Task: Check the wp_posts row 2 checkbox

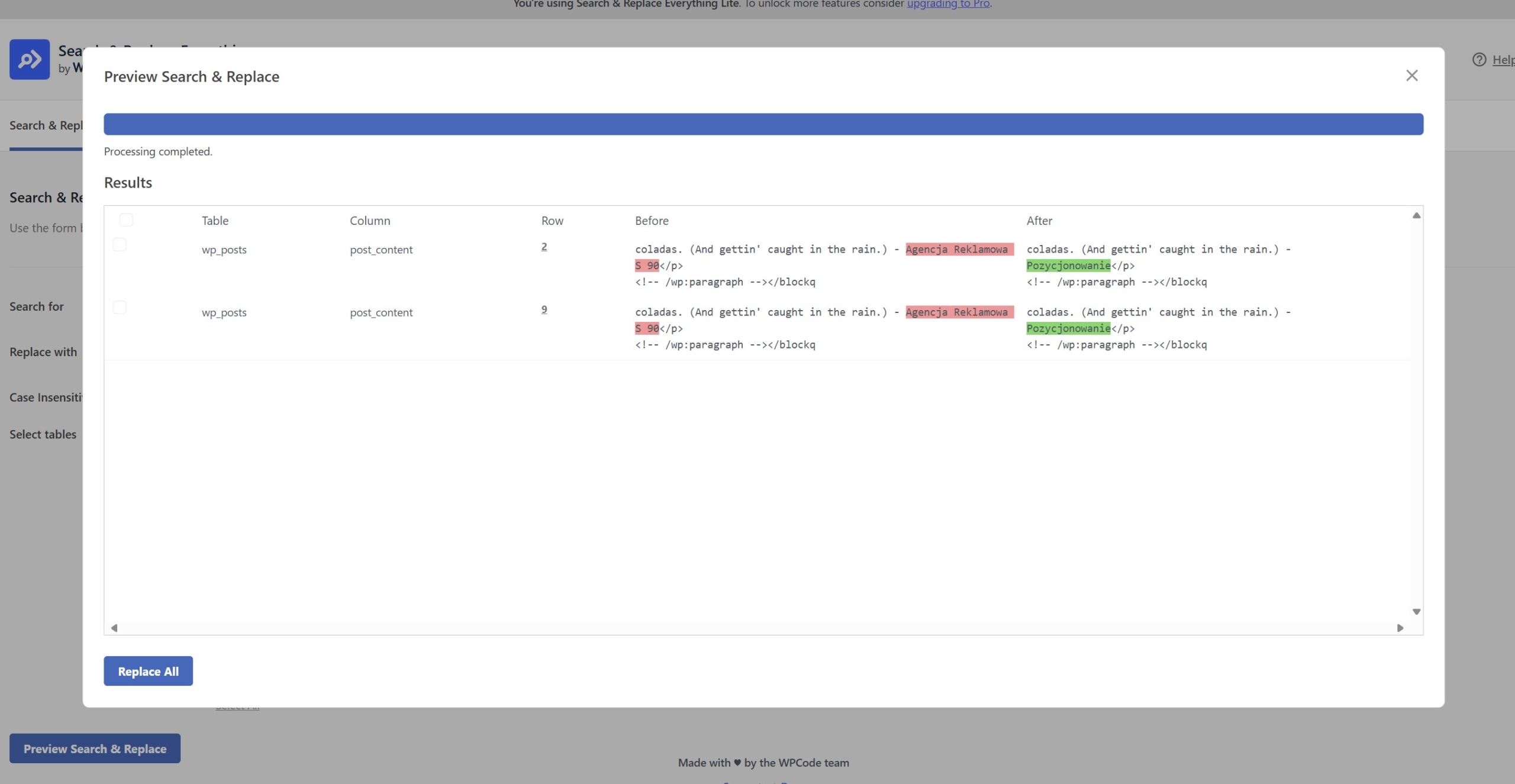Action: pyautogui.click(x=120, y=245)
